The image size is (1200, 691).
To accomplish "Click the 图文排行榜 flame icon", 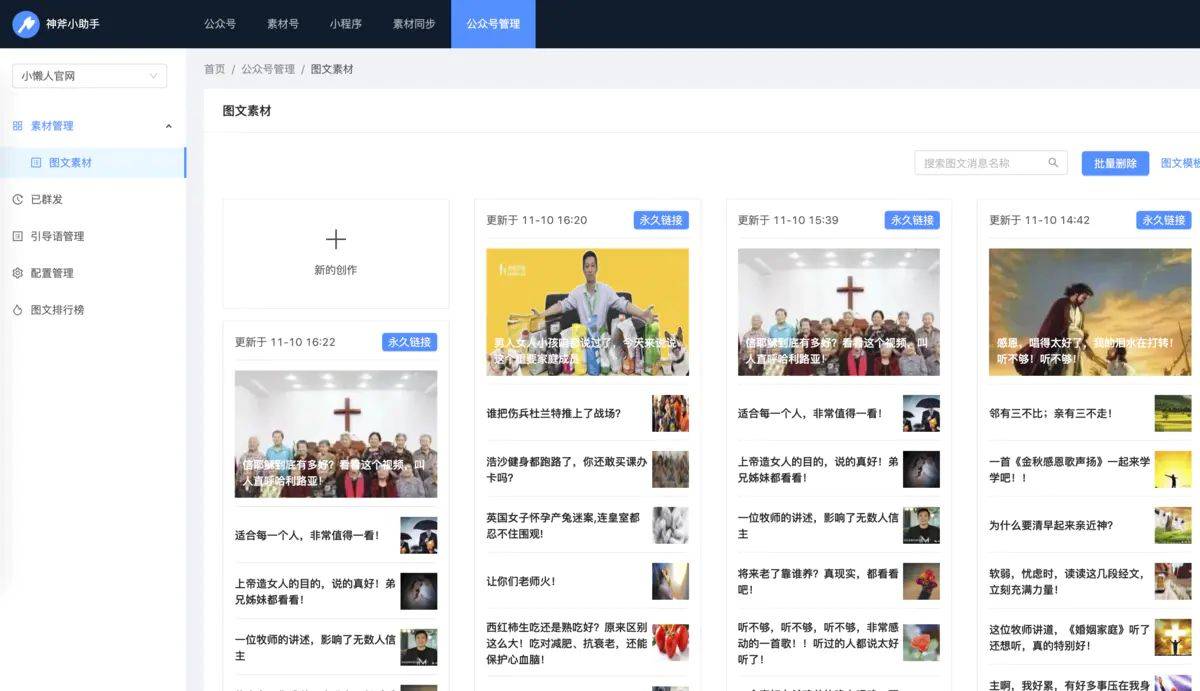I will click(18, 310).
